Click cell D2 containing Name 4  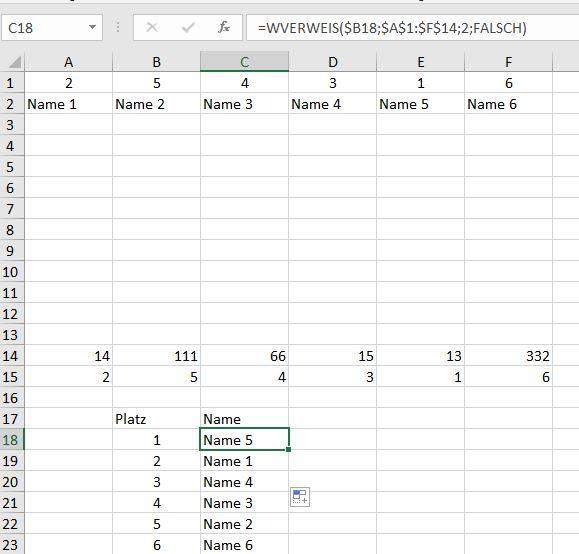pos(332,104)
